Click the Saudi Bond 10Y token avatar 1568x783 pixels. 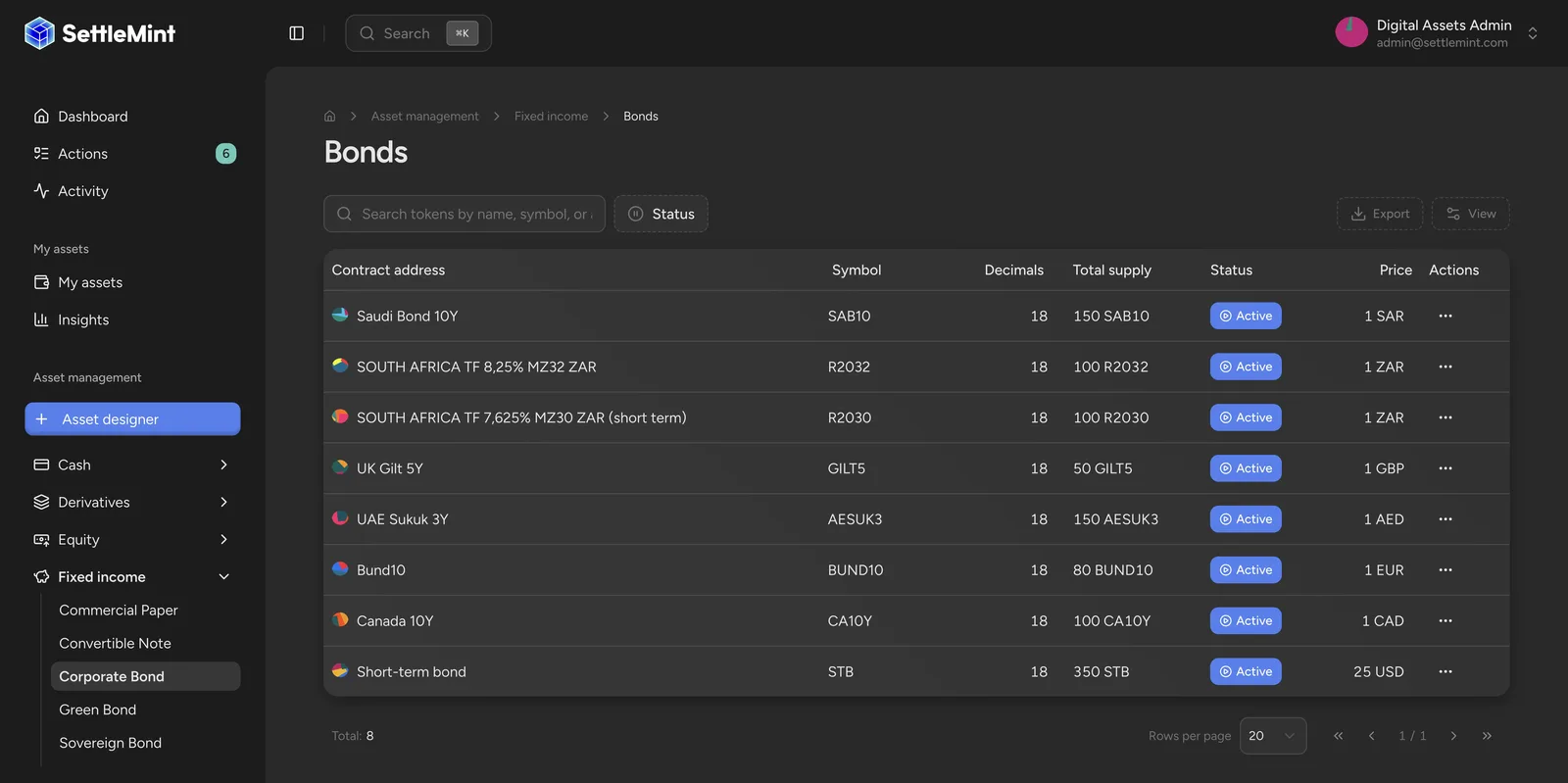(x=340, y=315)
